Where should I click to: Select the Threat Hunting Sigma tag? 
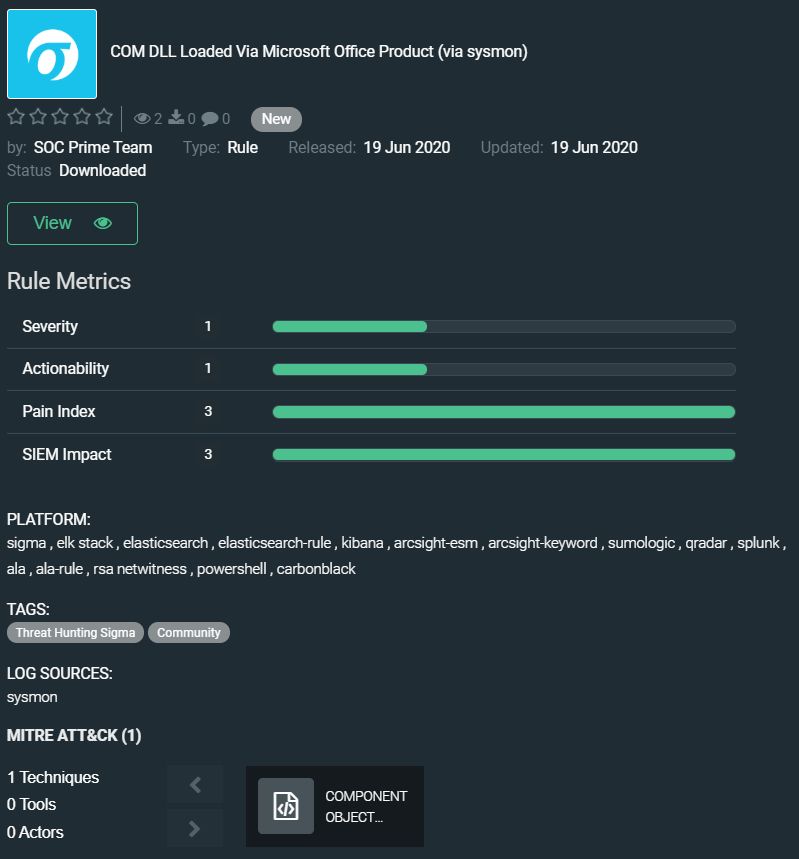[75, 633]
